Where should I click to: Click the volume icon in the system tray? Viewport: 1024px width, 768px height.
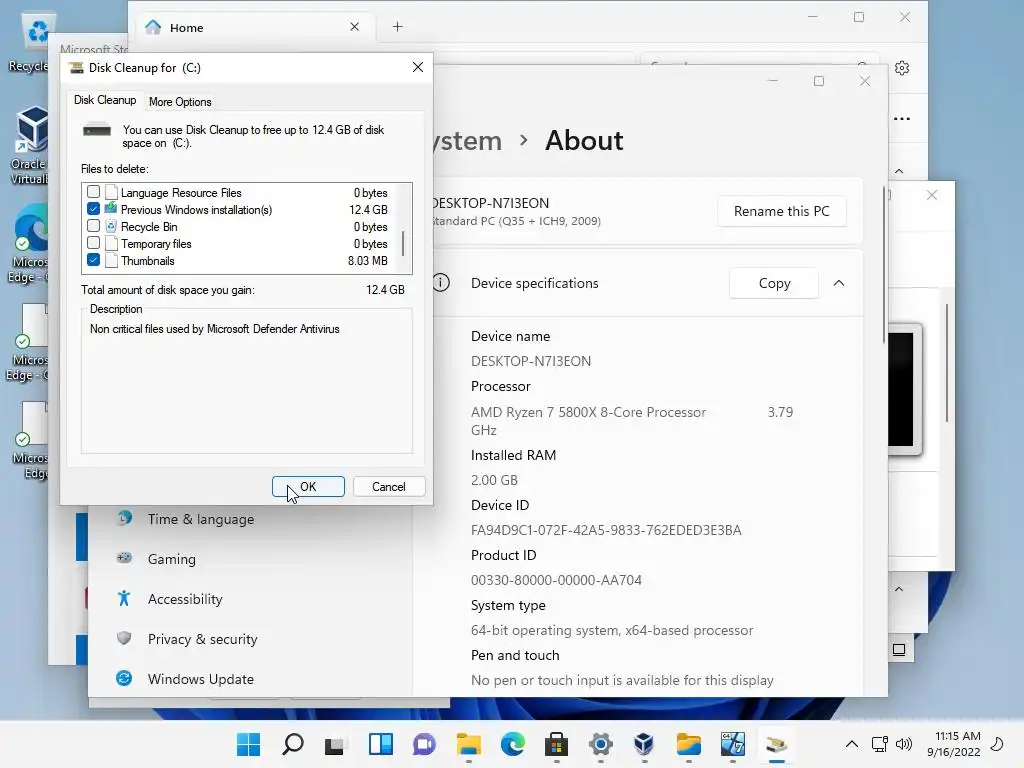click(904, 744)
